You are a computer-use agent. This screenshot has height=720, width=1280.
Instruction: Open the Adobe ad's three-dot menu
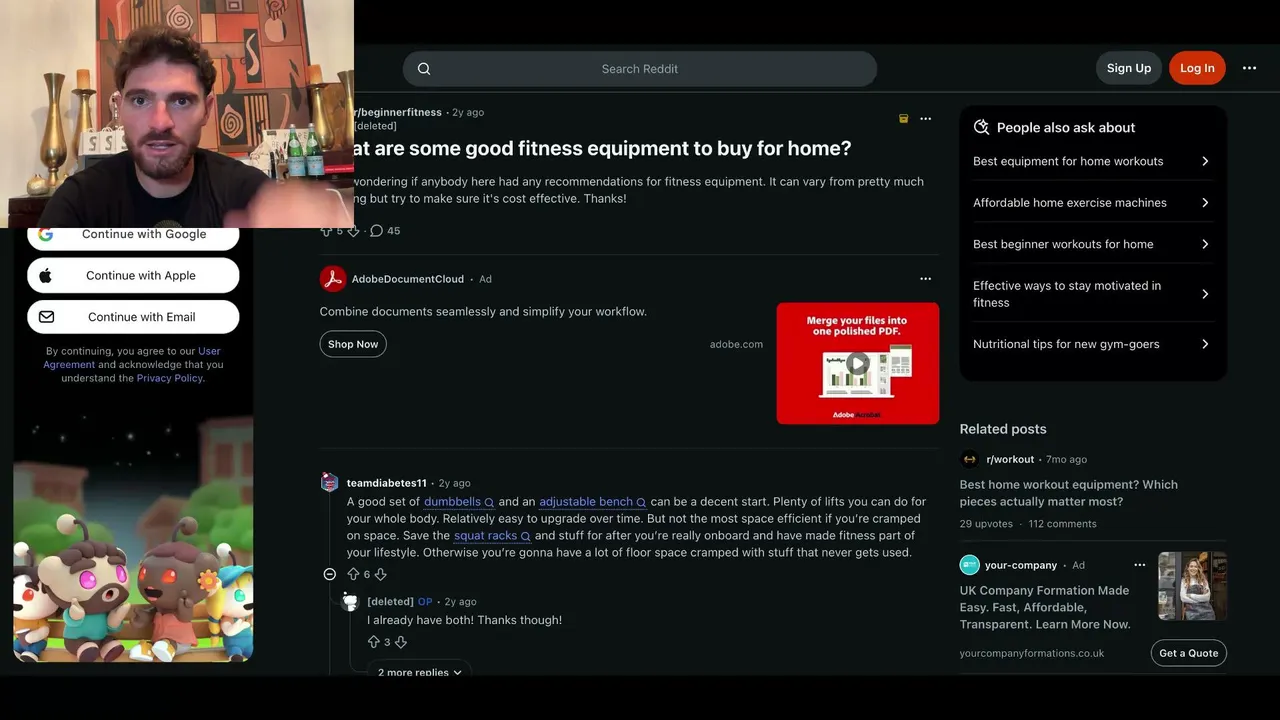click(x=925, y=279)
